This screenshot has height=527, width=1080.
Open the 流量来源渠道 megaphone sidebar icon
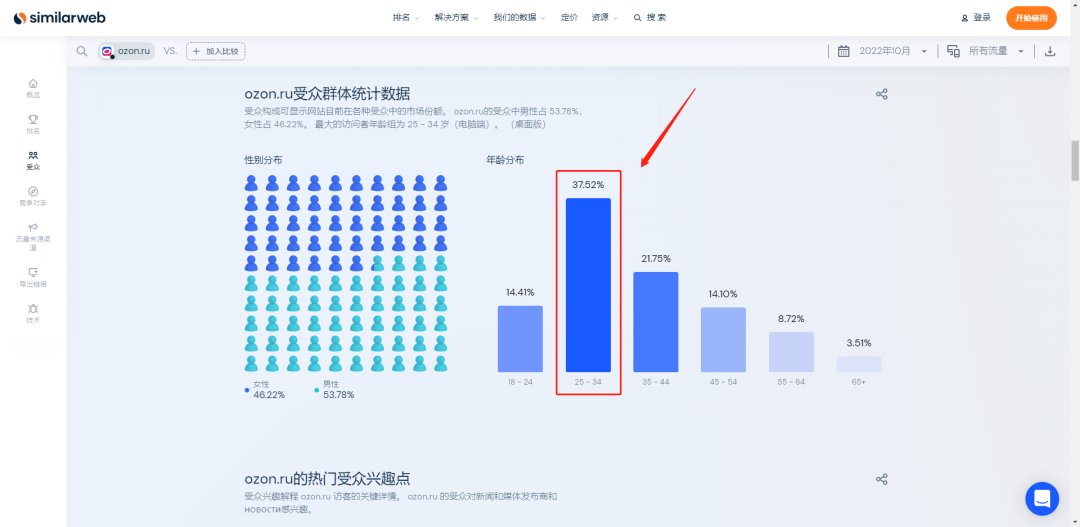pyautogui.click(x=33, y=227)
